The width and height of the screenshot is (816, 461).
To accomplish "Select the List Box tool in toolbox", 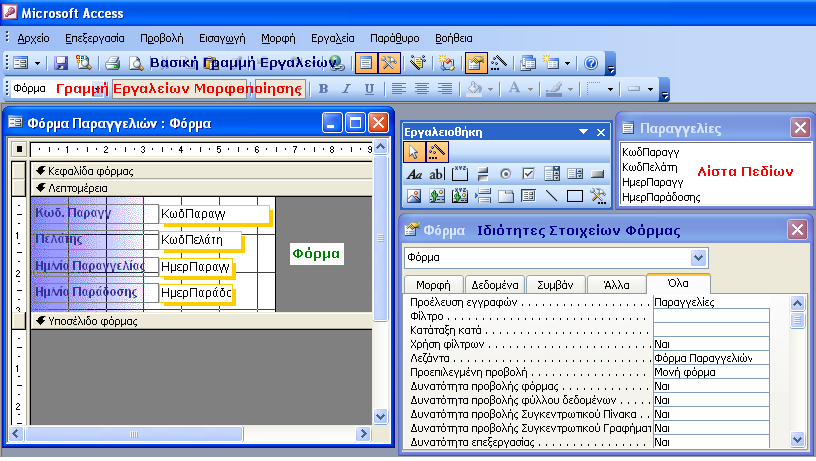I will point(575,174).
